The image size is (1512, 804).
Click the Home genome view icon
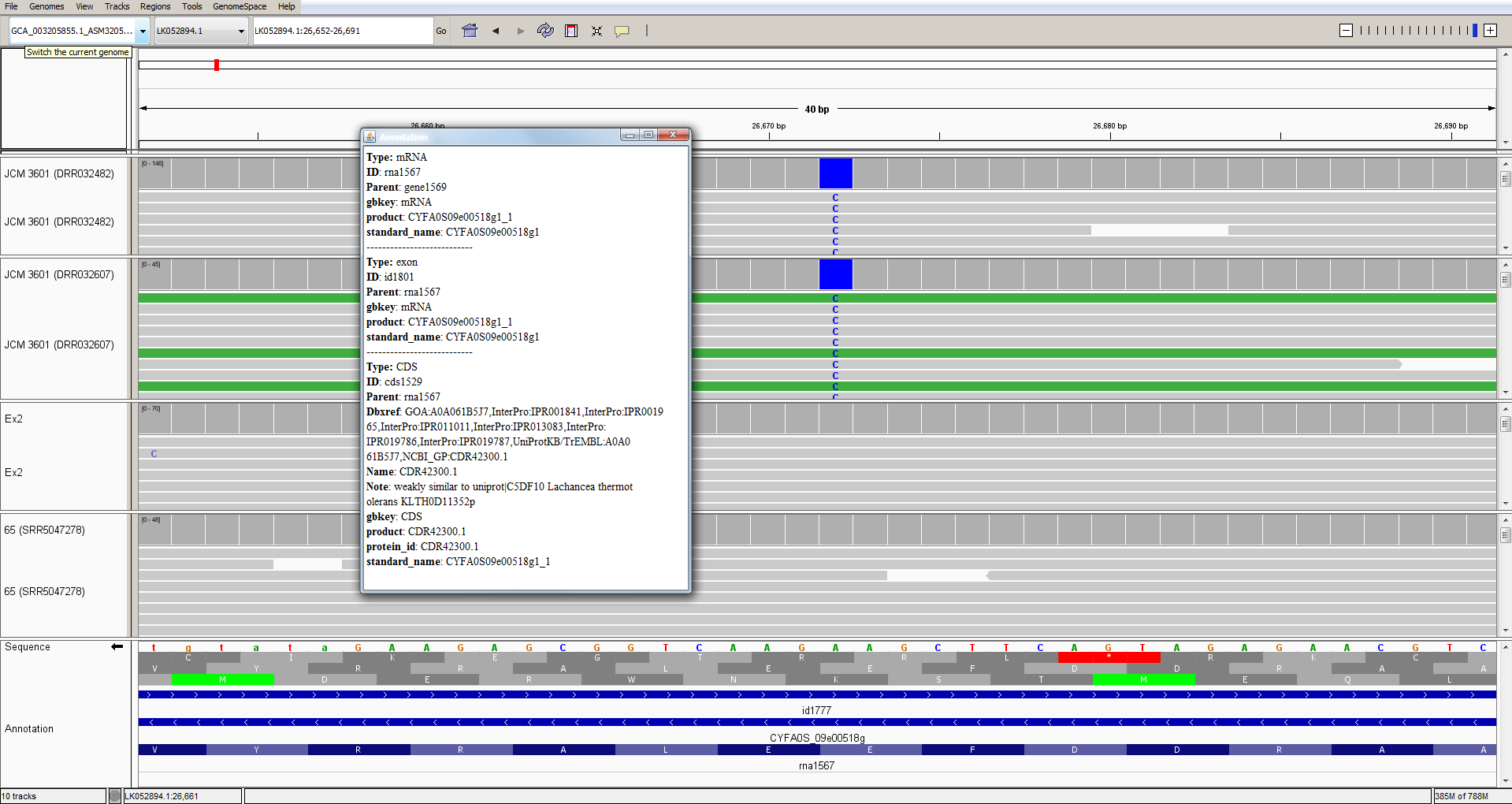pos(470,31)
